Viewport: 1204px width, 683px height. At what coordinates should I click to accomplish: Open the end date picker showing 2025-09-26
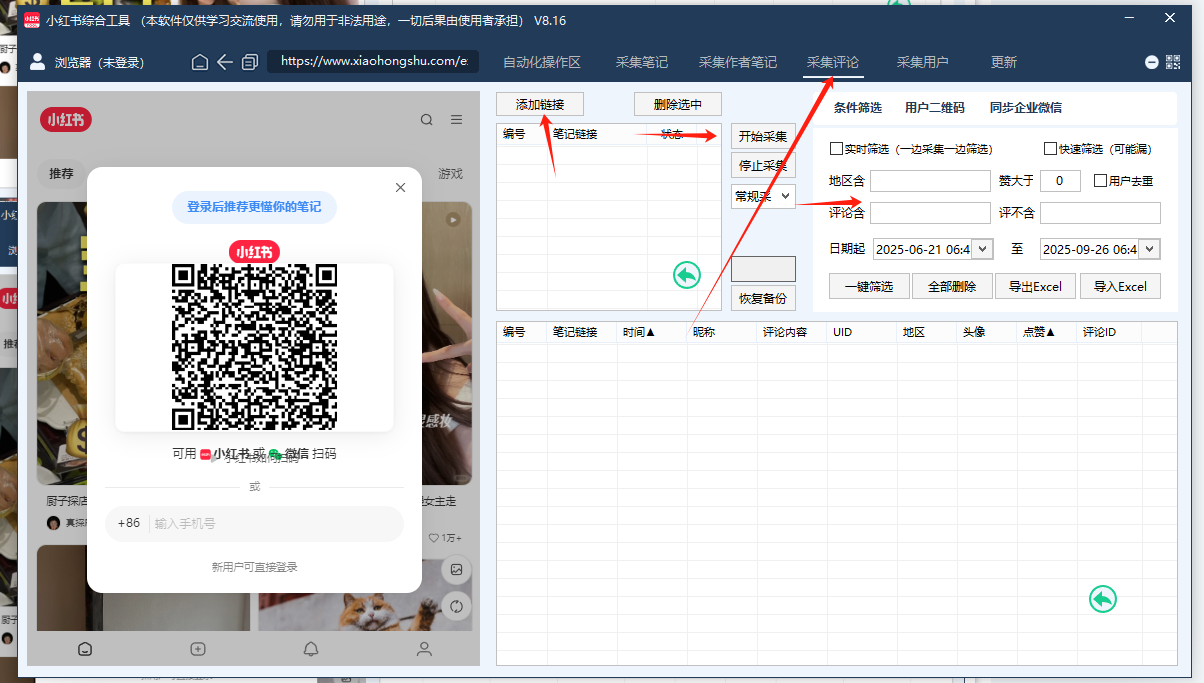[x=1150, y=249]
